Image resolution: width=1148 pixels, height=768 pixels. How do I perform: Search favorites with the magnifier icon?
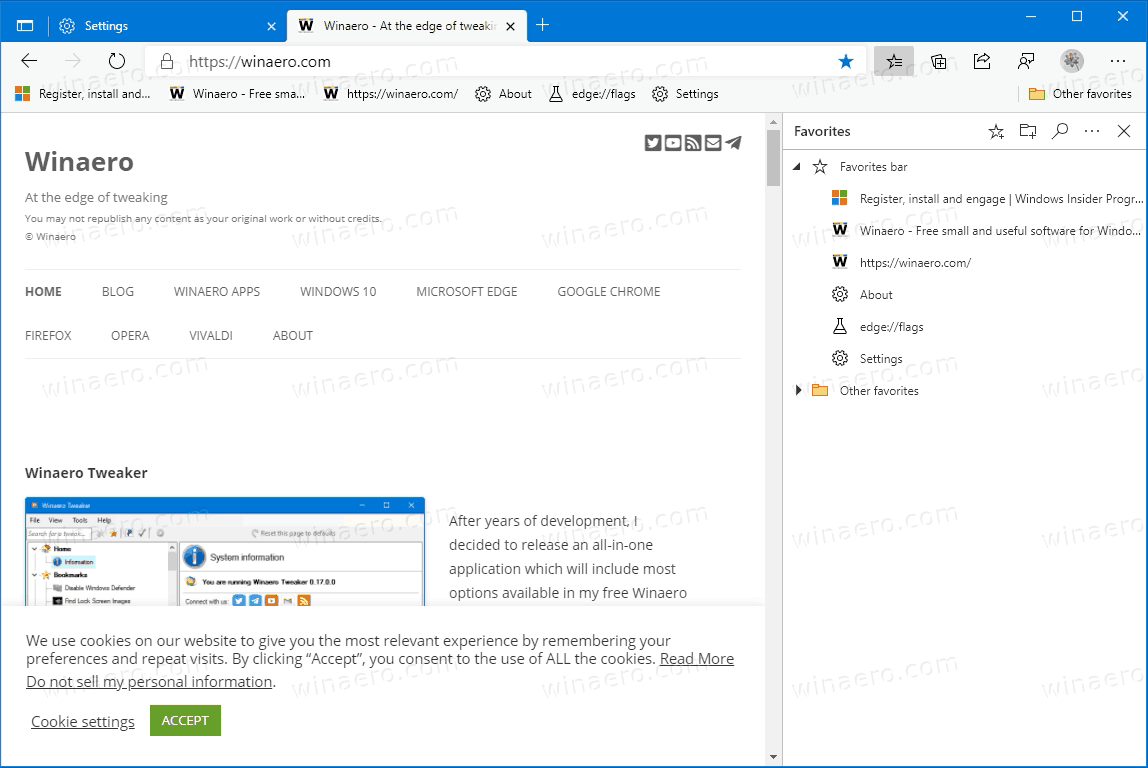point(1060,131)
